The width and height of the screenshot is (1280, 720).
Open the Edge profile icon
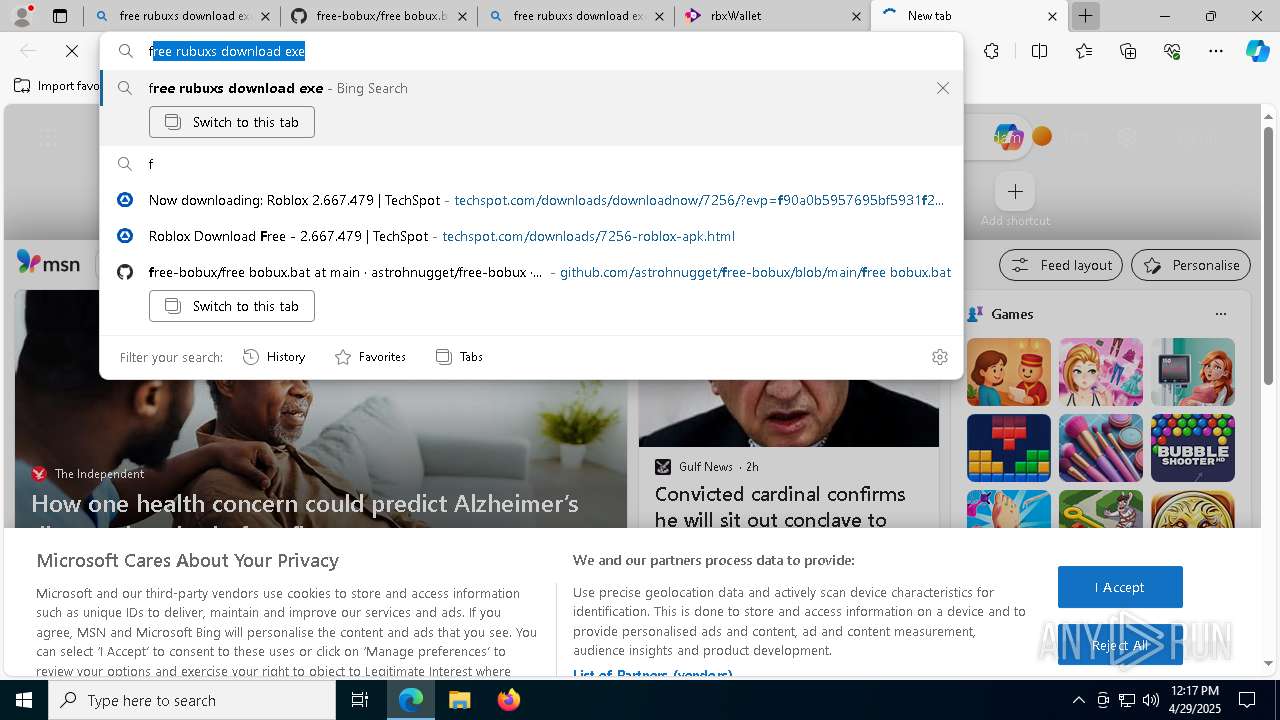pos(22,16)
